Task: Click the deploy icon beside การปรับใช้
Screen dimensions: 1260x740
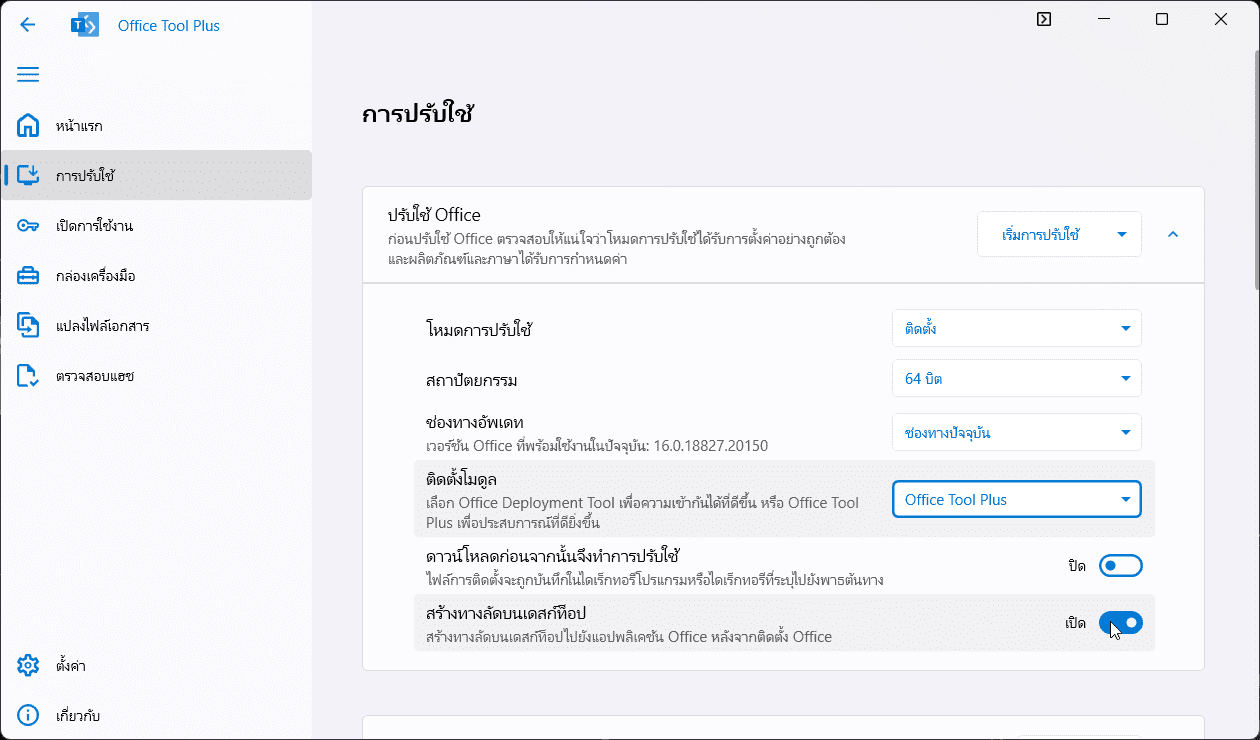Action: (28, 176)
